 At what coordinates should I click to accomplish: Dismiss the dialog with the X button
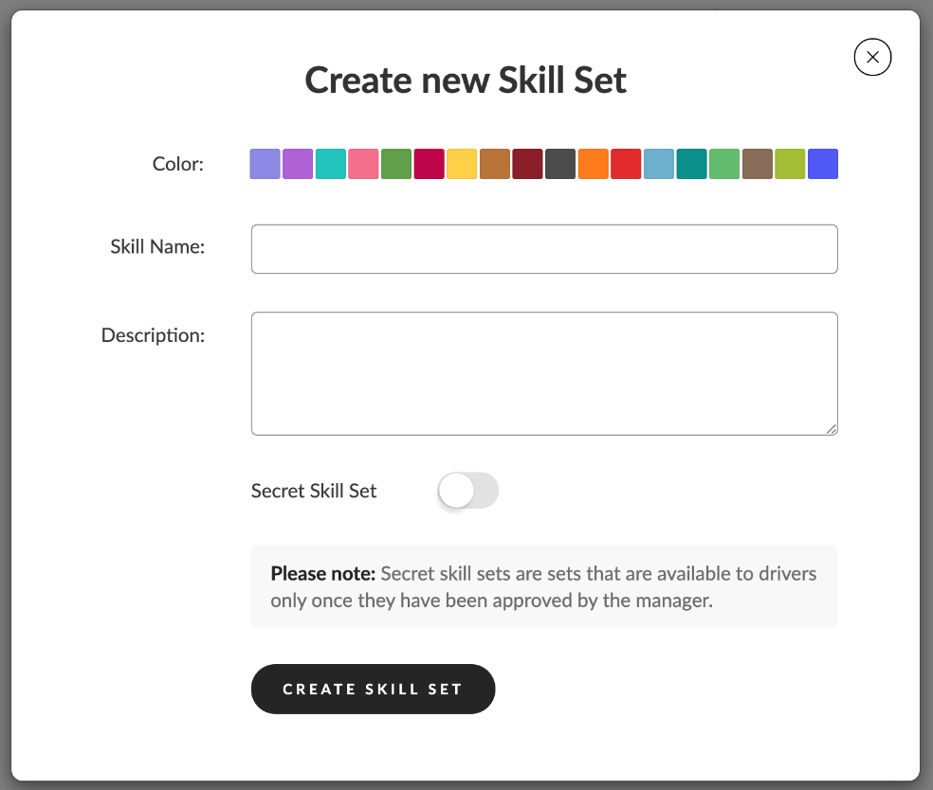click(x=872, y=57)
